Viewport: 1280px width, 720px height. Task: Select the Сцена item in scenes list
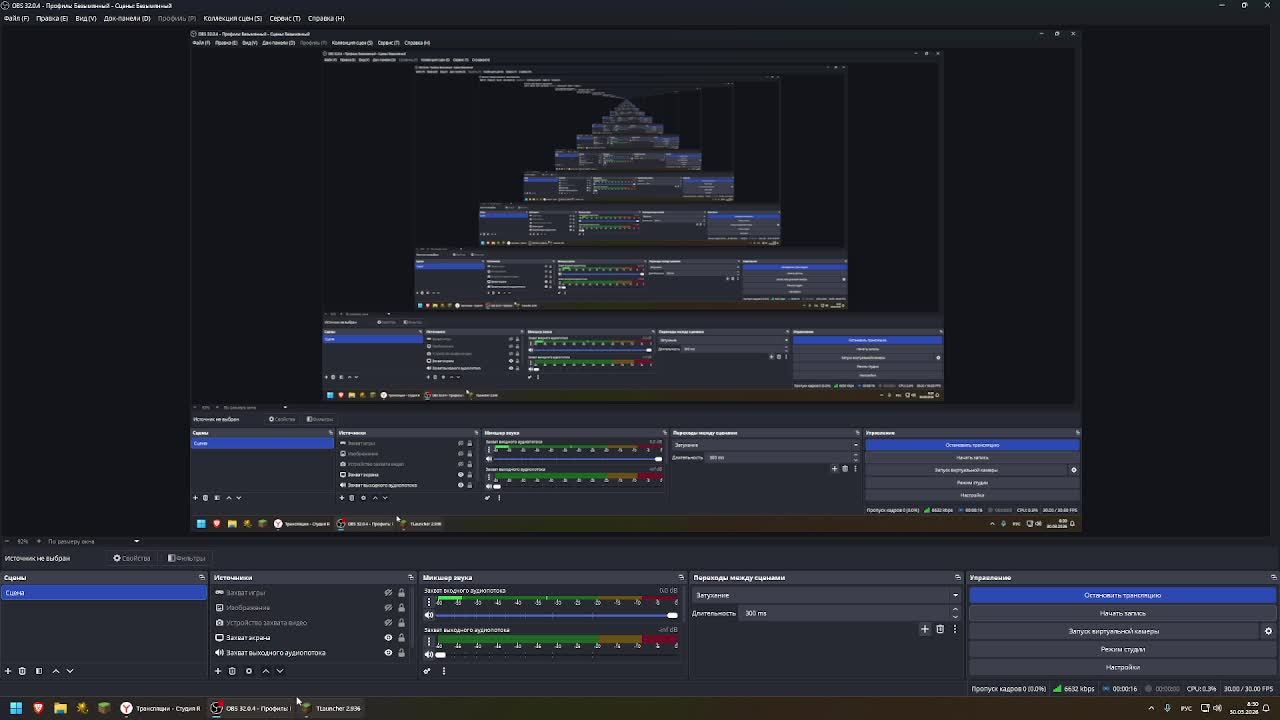[104, 593]
